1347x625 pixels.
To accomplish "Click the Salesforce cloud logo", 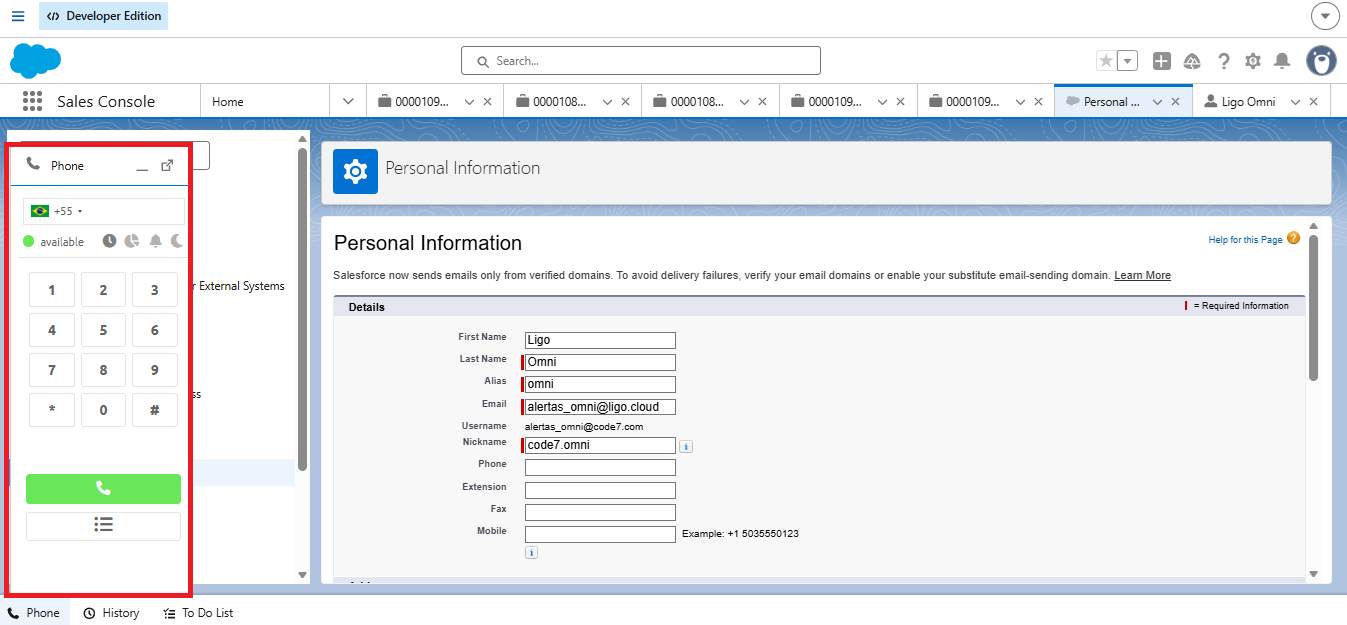I will tap(35, 61).
